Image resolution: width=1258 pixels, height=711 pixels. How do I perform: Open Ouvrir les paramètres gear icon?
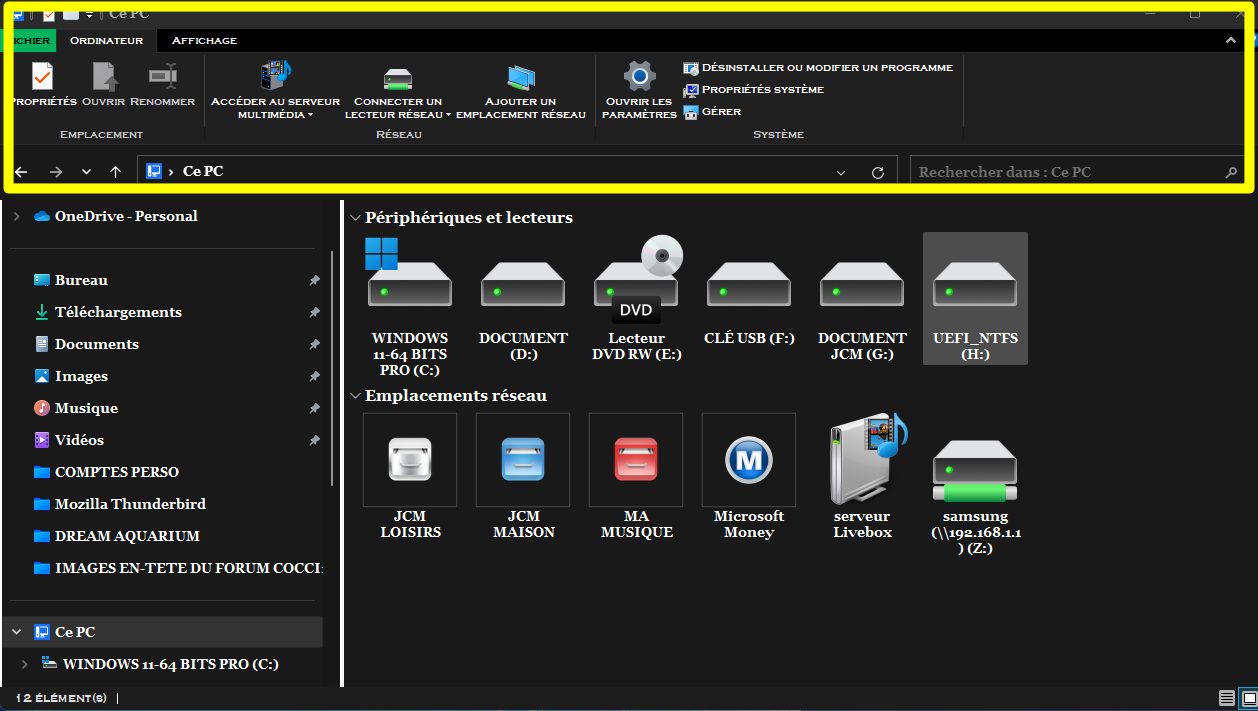[639, 78]
